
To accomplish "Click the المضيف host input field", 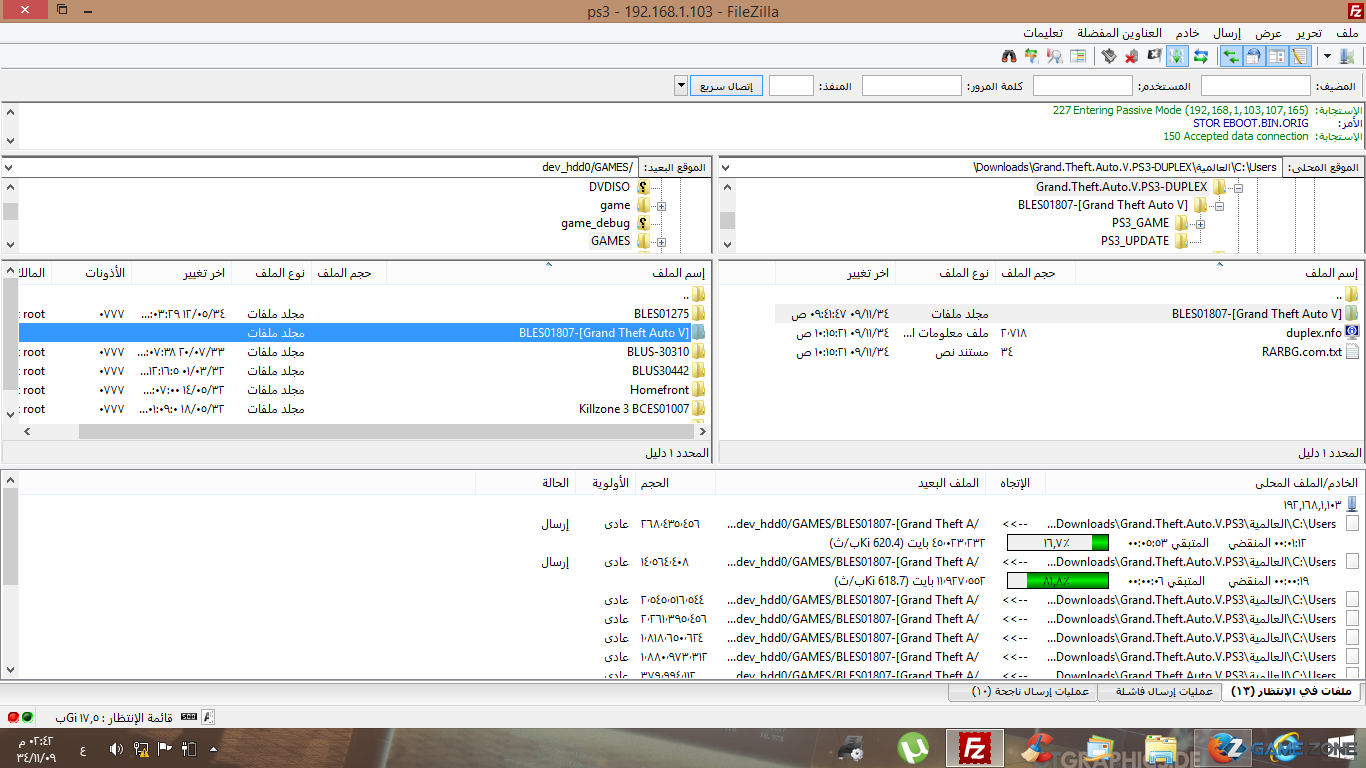I will click(1255, 86).
